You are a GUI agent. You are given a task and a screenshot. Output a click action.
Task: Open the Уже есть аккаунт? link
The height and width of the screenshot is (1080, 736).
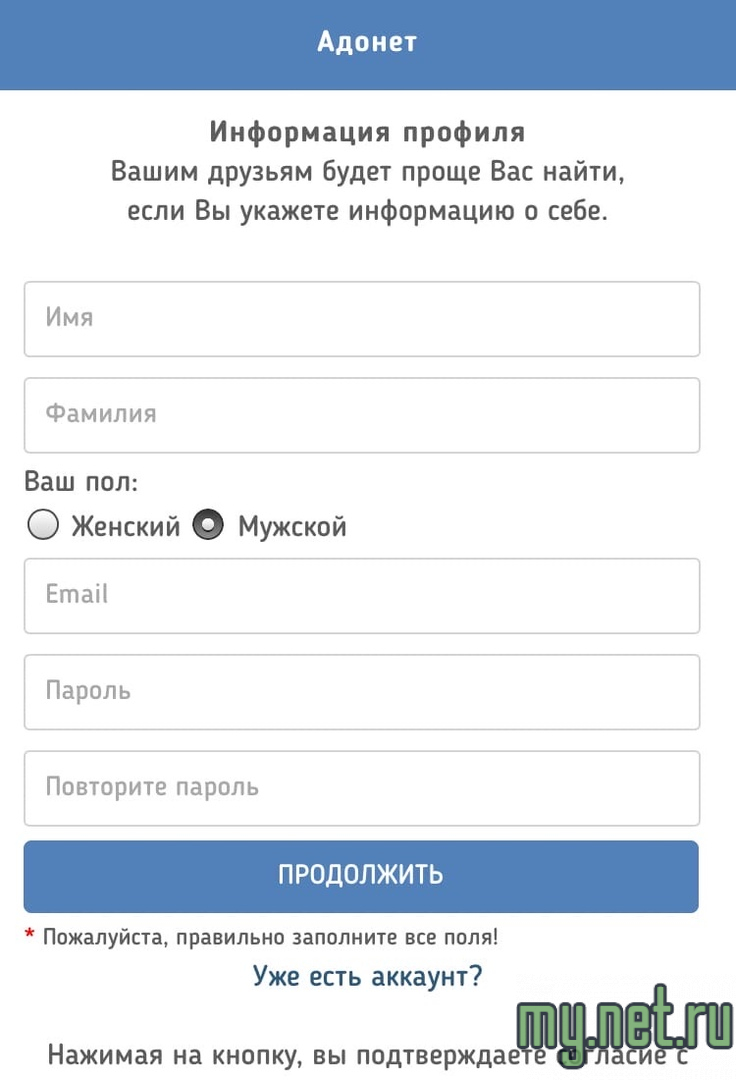pyautogui.click(x=367, y=975)
